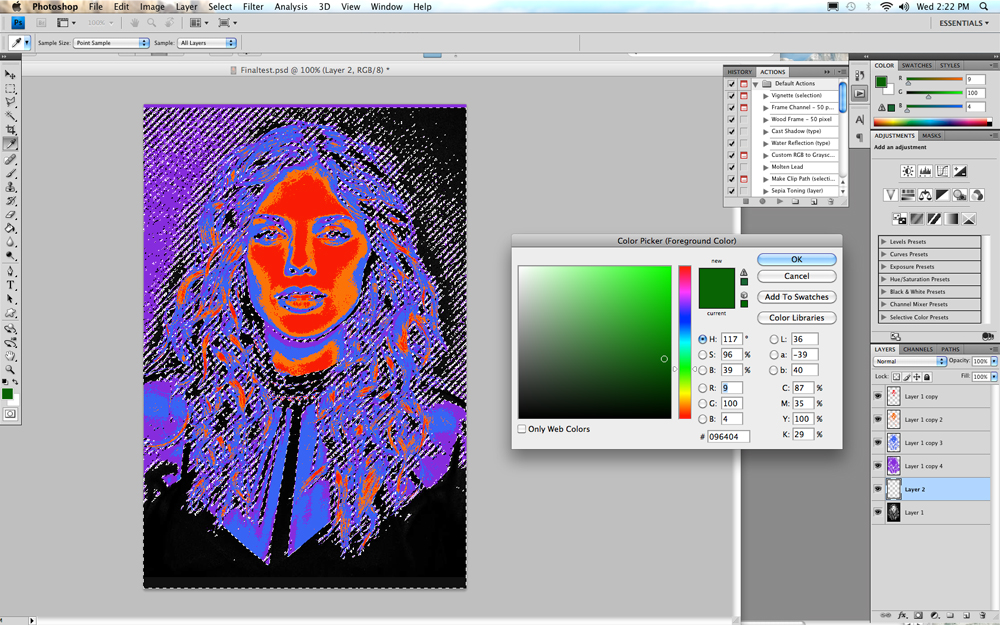Open the Sample Size dropdown
Viewport: 1000px width, 625px height.
tap(111, 43)
